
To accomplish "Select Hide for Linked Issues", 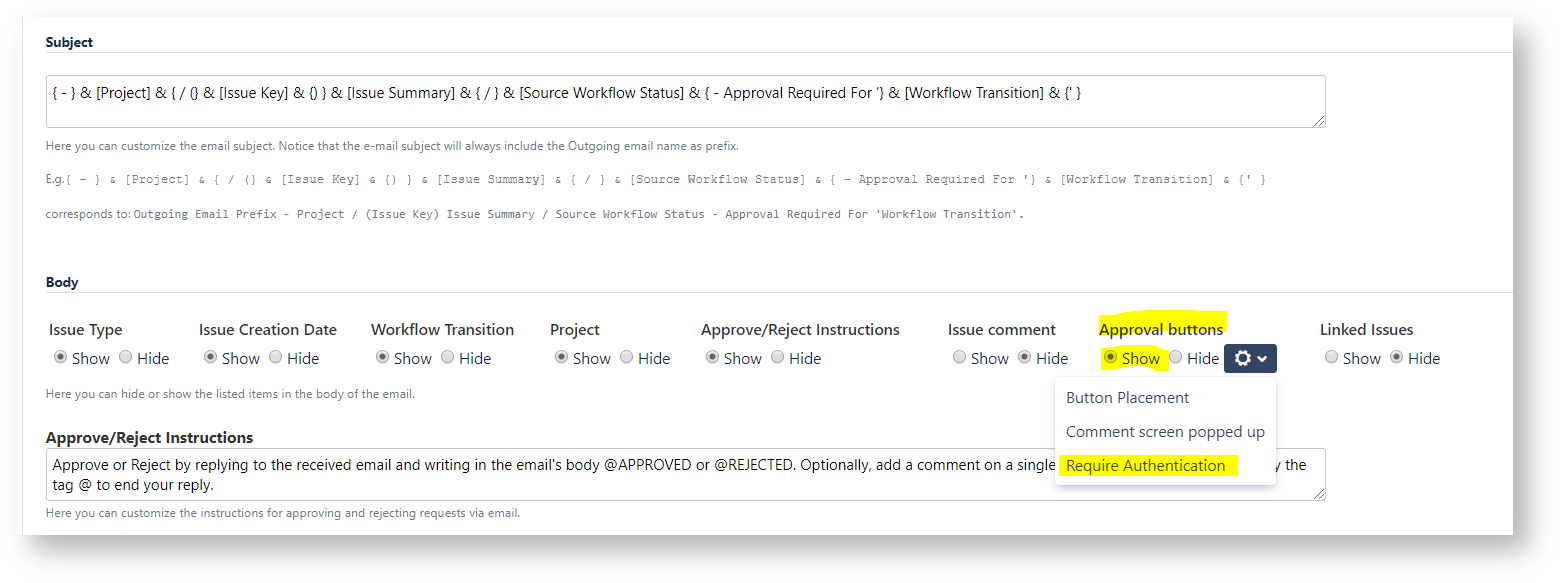I will 1397,357.
